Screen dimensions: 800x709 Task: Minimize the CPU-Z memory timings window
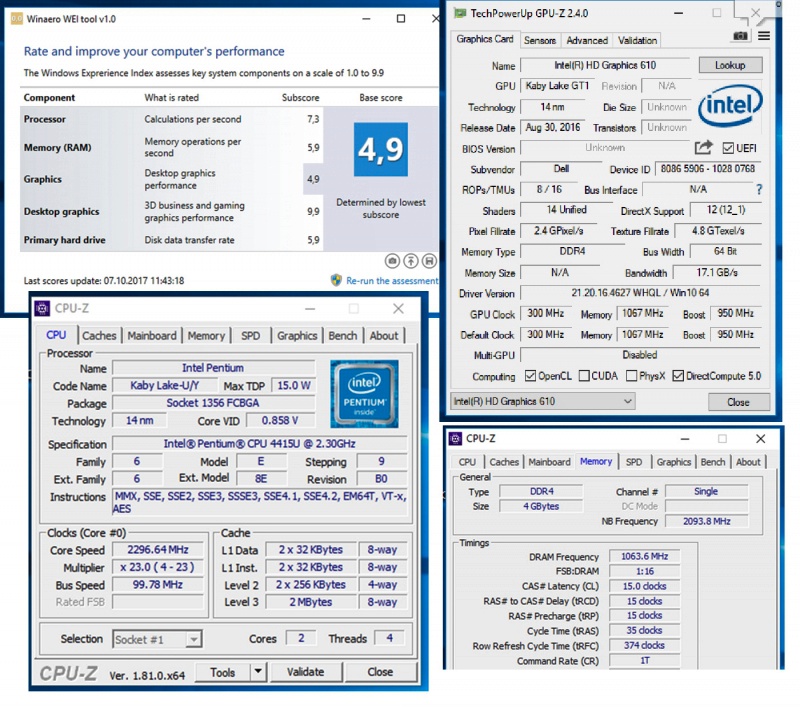685,439
